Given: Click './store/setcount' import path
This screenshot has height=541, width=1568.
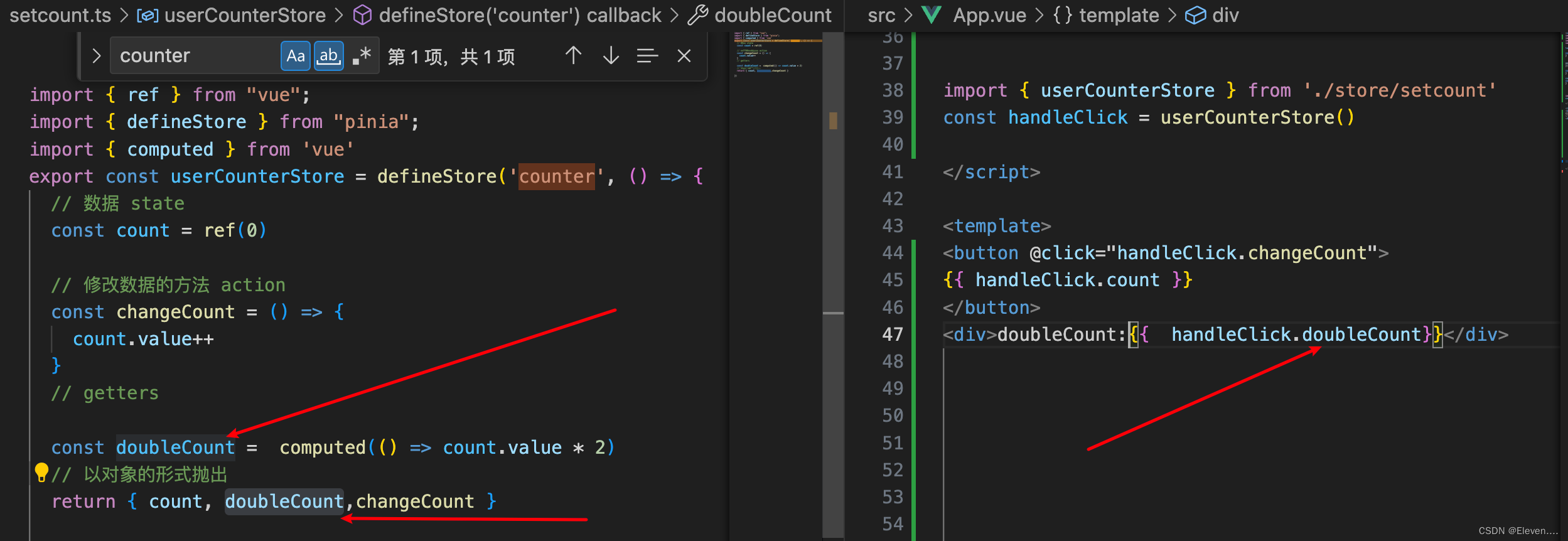Looking at the screenshot, I should click(1400, 90).
